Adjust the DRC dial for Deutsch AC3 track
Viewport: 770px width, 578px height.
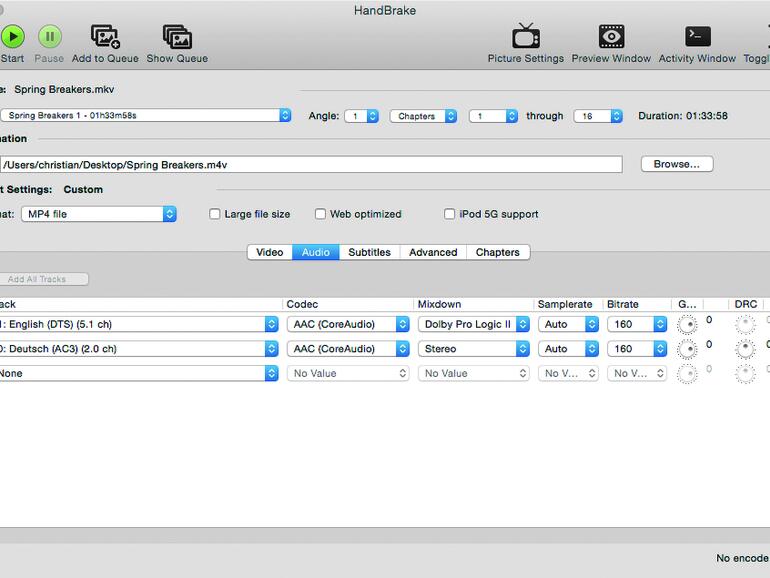coord(746,349)
